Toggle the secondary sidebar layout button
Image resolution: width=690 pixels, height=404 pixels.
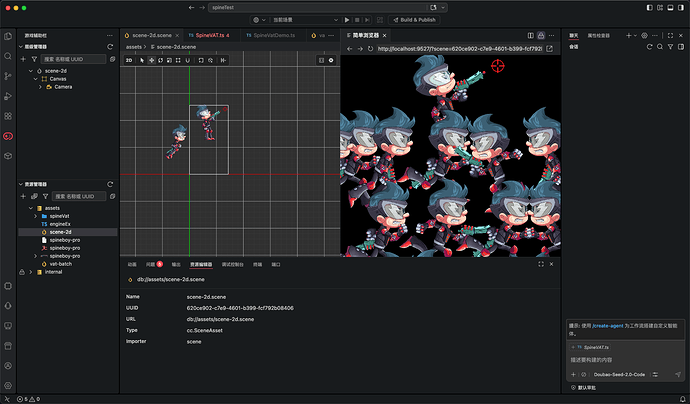(681, 7)
